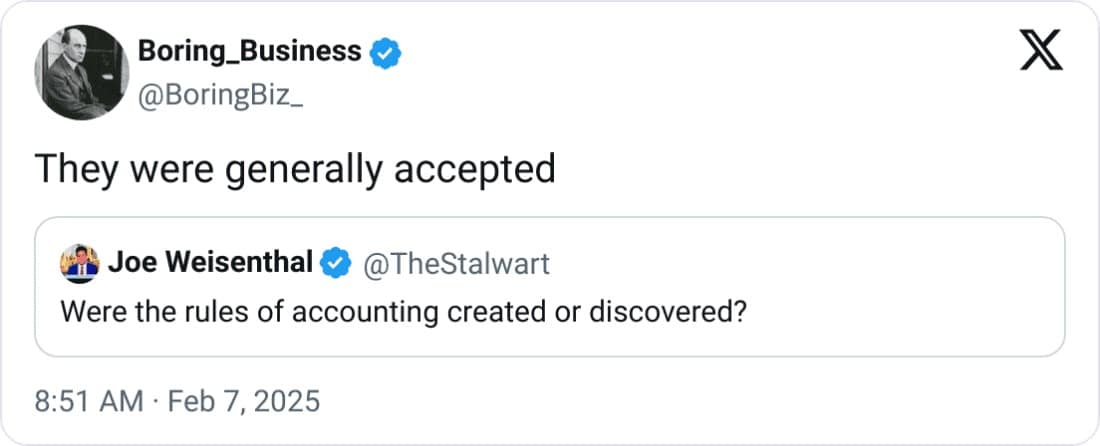Go to the @TheStalwart handle
Screen dimensions: 1100x446
coord(455,263)
